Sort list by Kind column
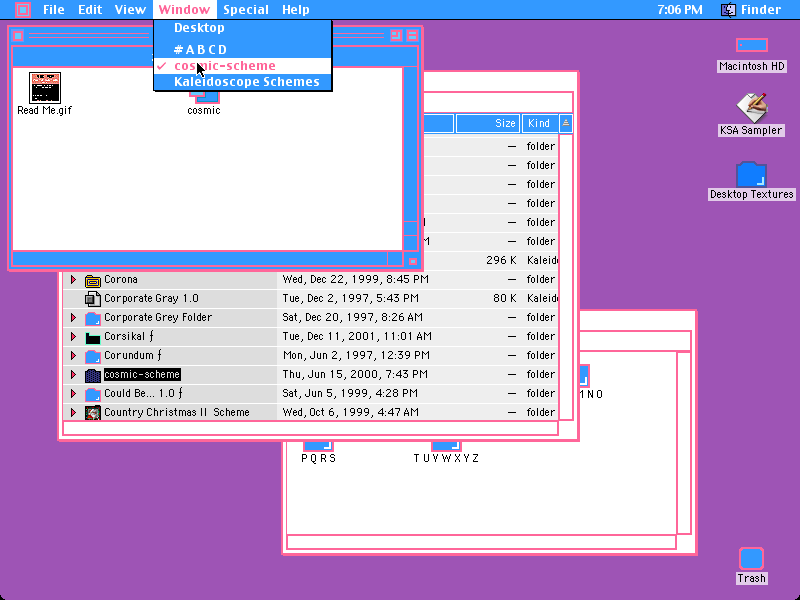 [540, 123]
